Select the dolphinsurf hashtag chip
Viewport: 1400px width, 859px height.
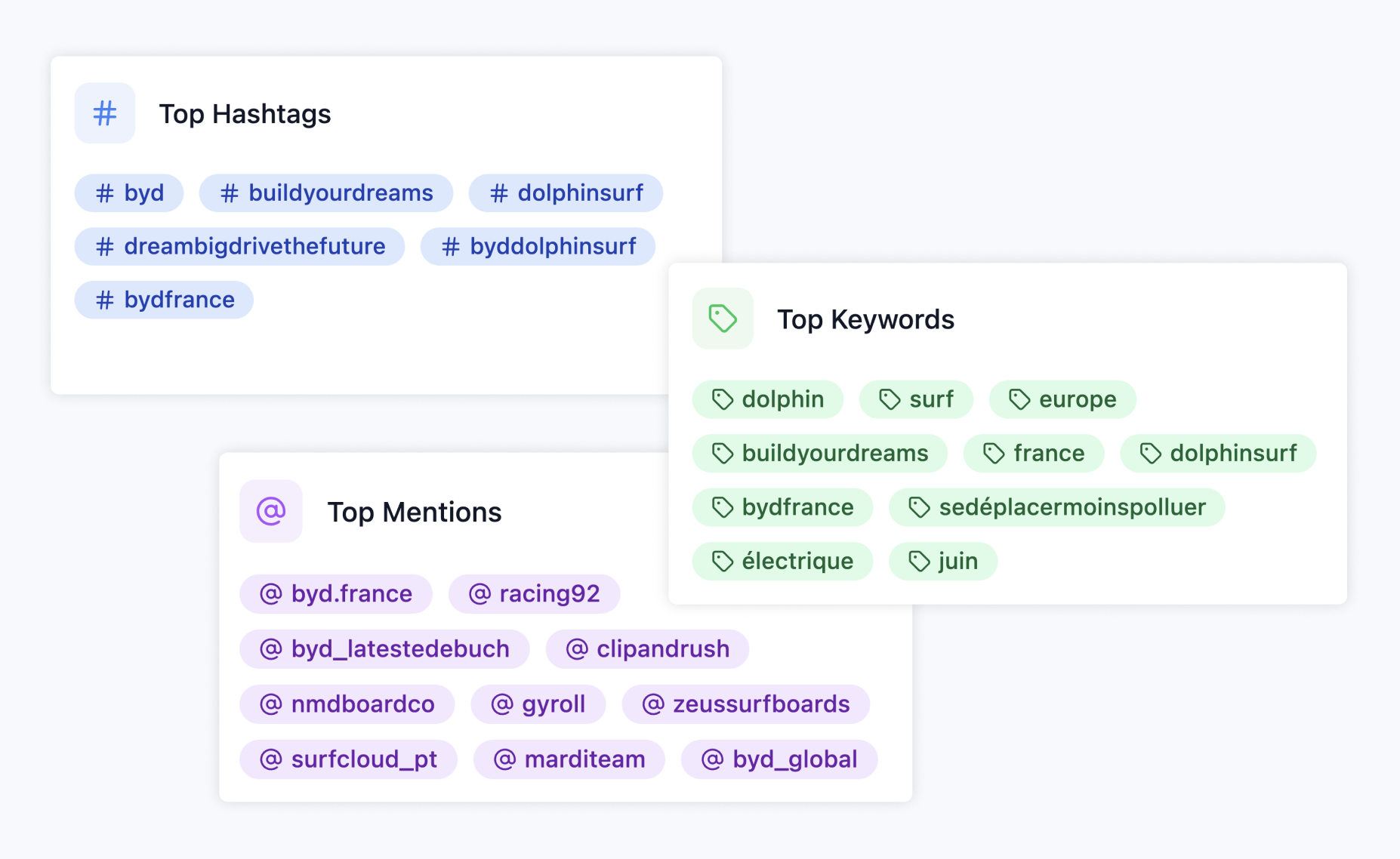pos(566,193)
